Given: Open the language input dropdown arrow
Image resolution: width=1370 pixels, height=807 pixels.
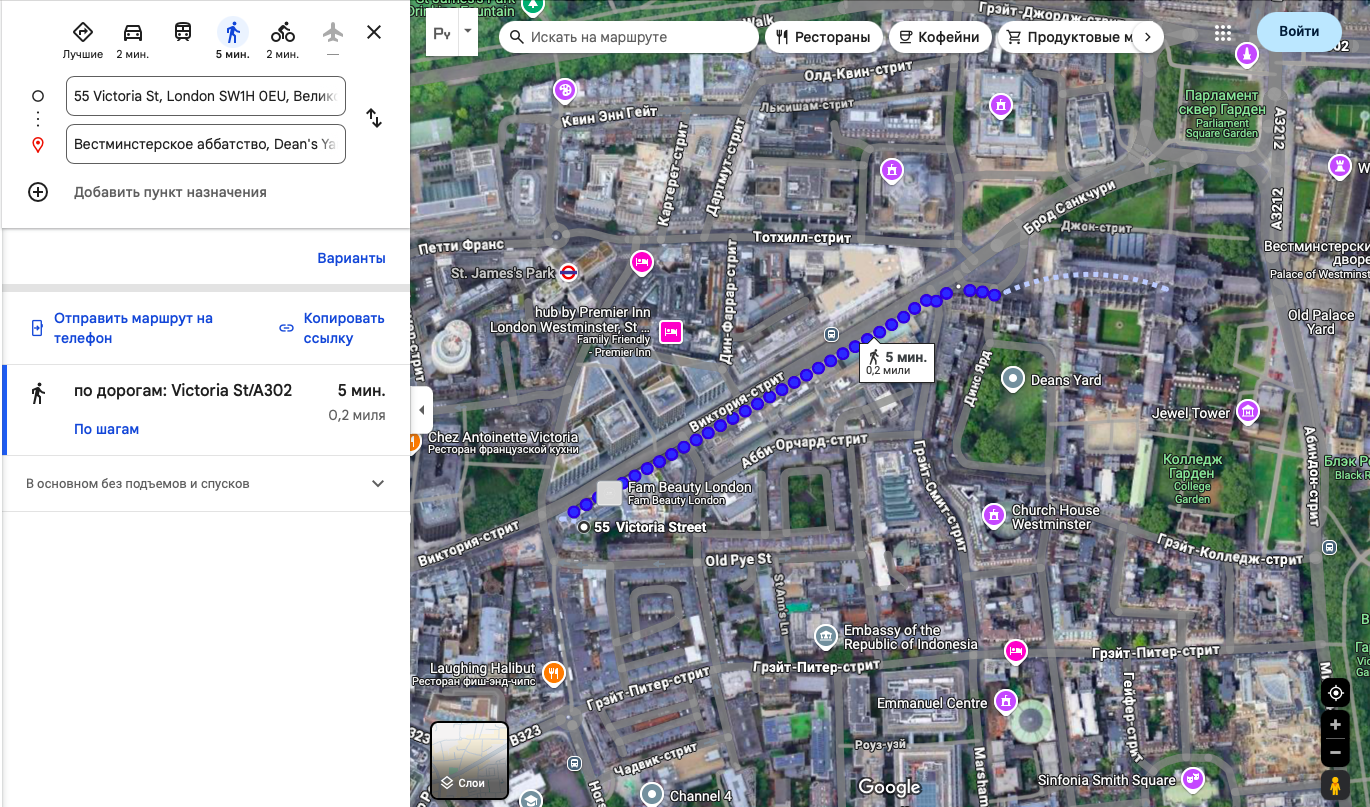Looking at the screenshot, I should point(467,30).
